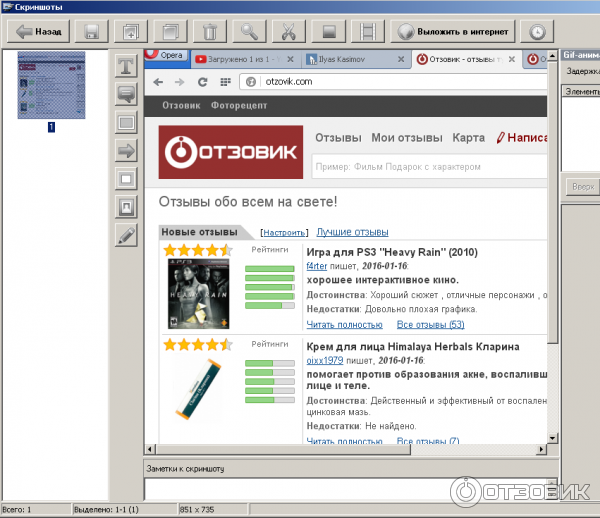Click the copy screenshots icon
The height and width of the screenshot is (518, 600).
point(170,31)
